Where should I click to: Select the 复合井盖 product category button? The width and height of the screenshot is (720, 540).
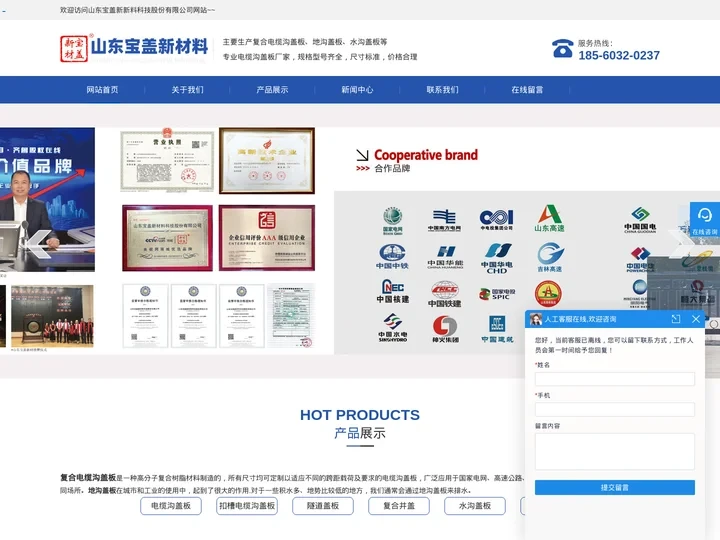pyautogui.click(x=399, y=506)
